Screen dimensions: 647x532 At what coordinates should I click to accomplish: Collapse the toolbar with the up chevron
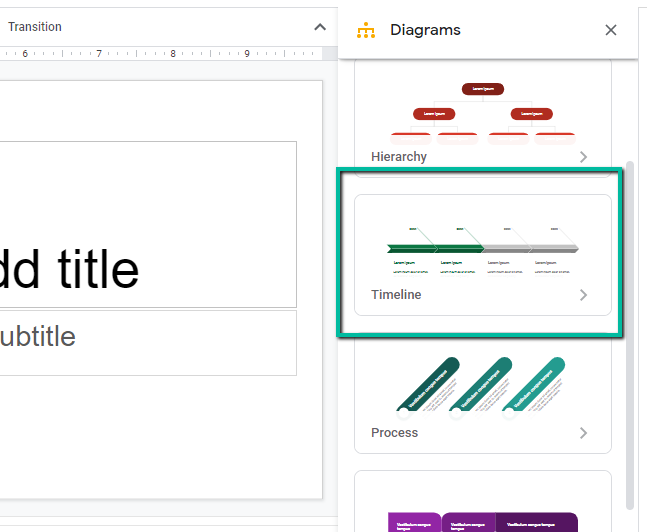319,27
